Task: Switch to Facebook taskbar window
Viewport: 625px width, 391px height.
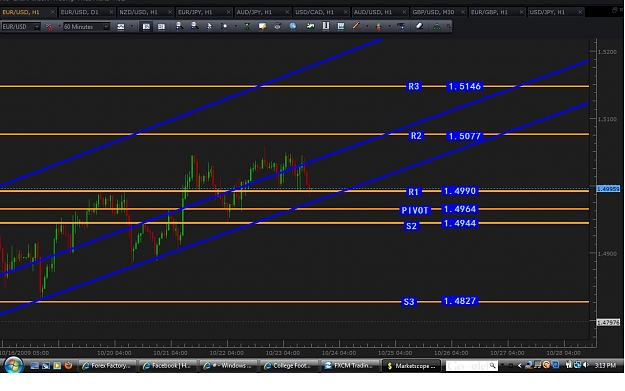Action: (167, 365)
